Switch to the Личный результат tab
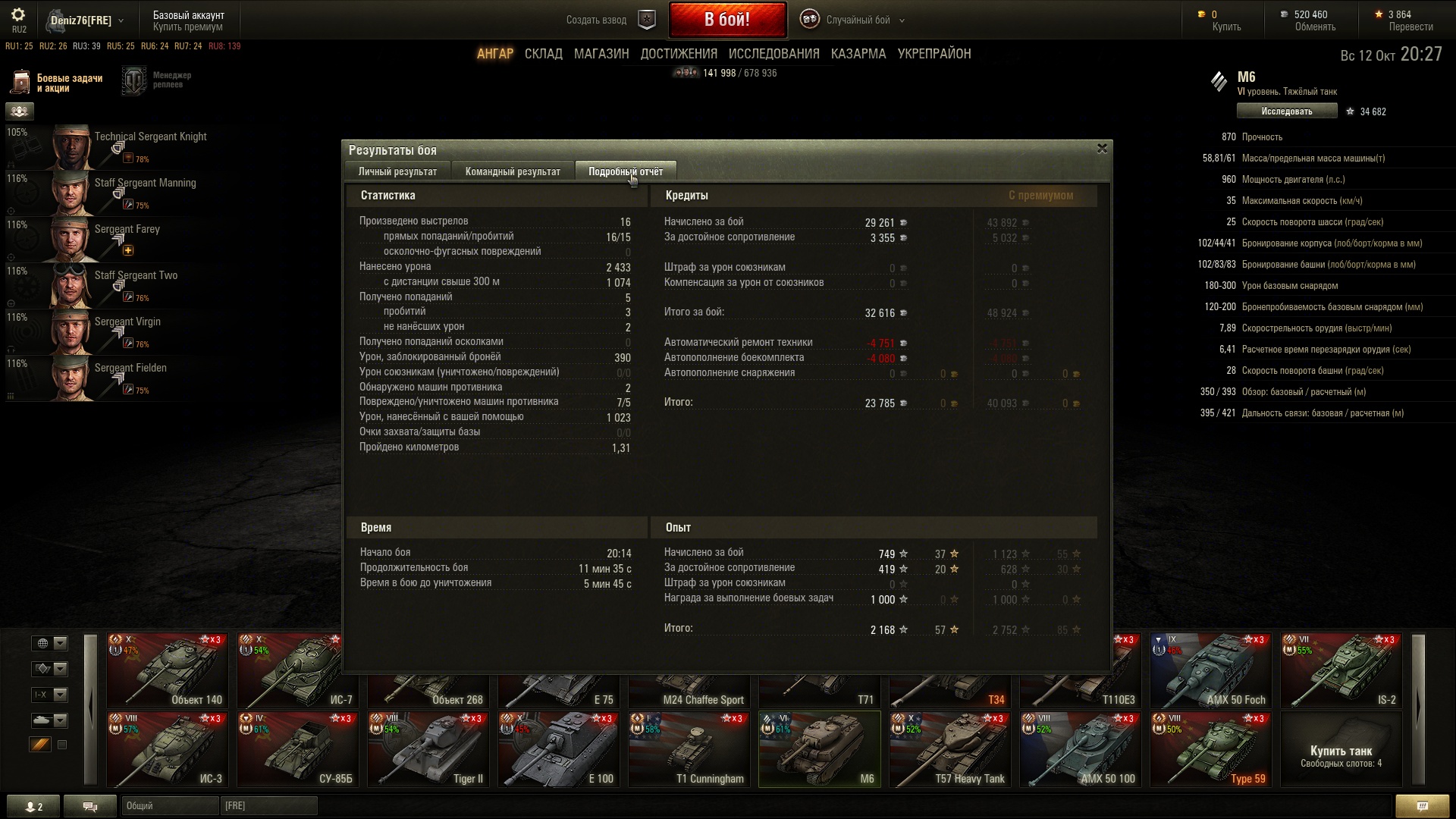 tap(397, 171)
